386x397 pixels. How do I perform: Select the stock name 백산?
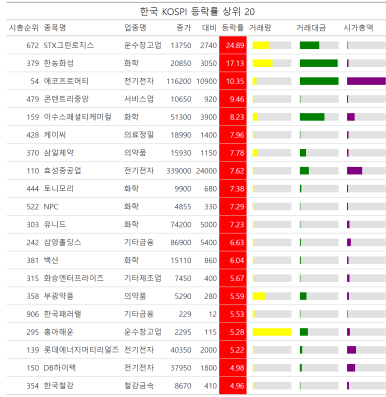point(51,260)
